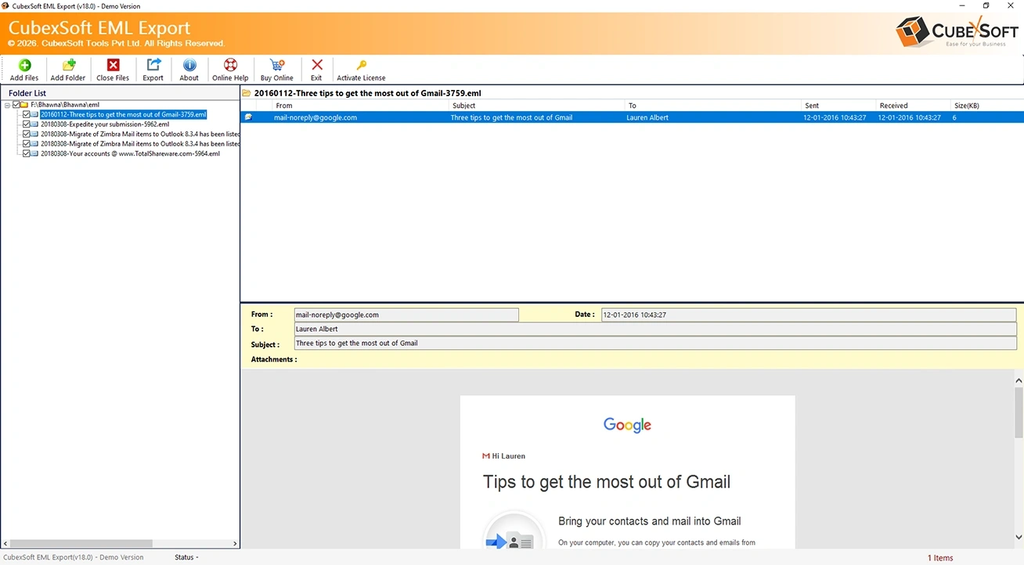Click the folder icon beside the opened file title
The width and height of the screenshot is (1024, 565).
247,93
